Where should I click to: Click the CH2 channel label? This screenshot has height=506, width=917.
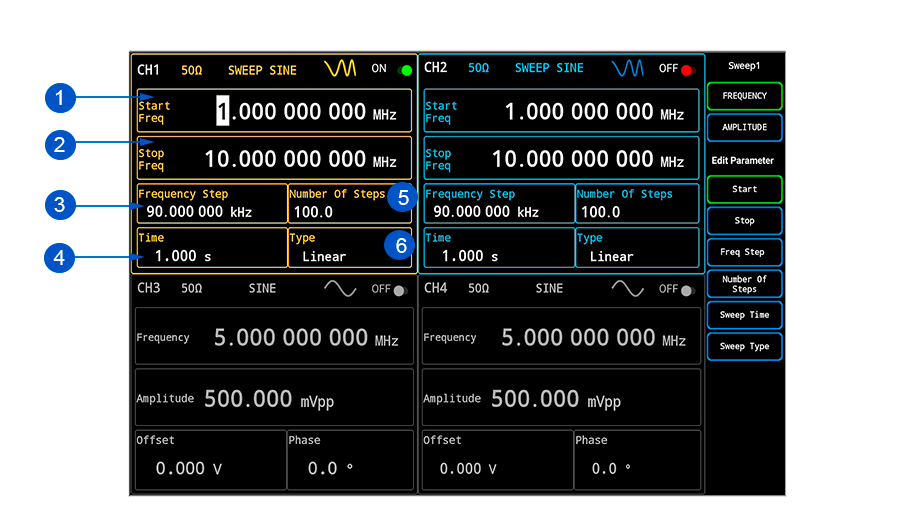click(436, 68)
